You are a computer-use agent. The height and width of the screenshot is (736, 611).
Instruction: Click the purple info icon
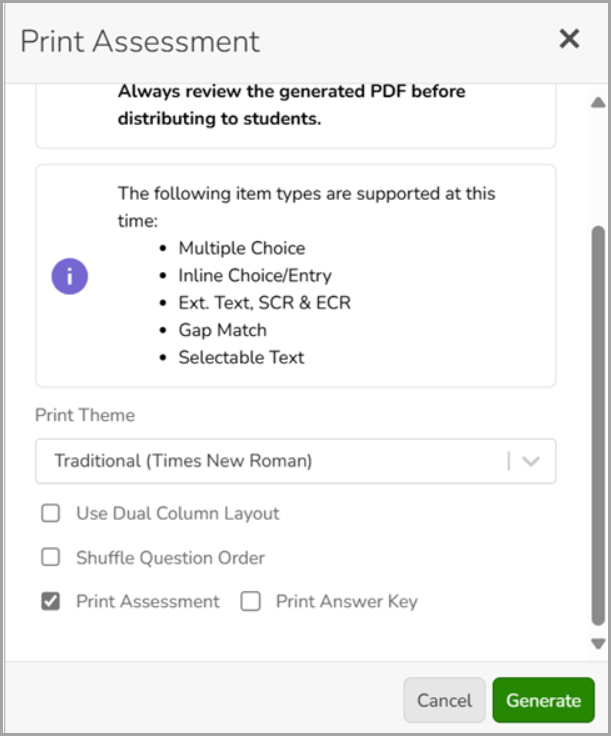click(69, 276)
